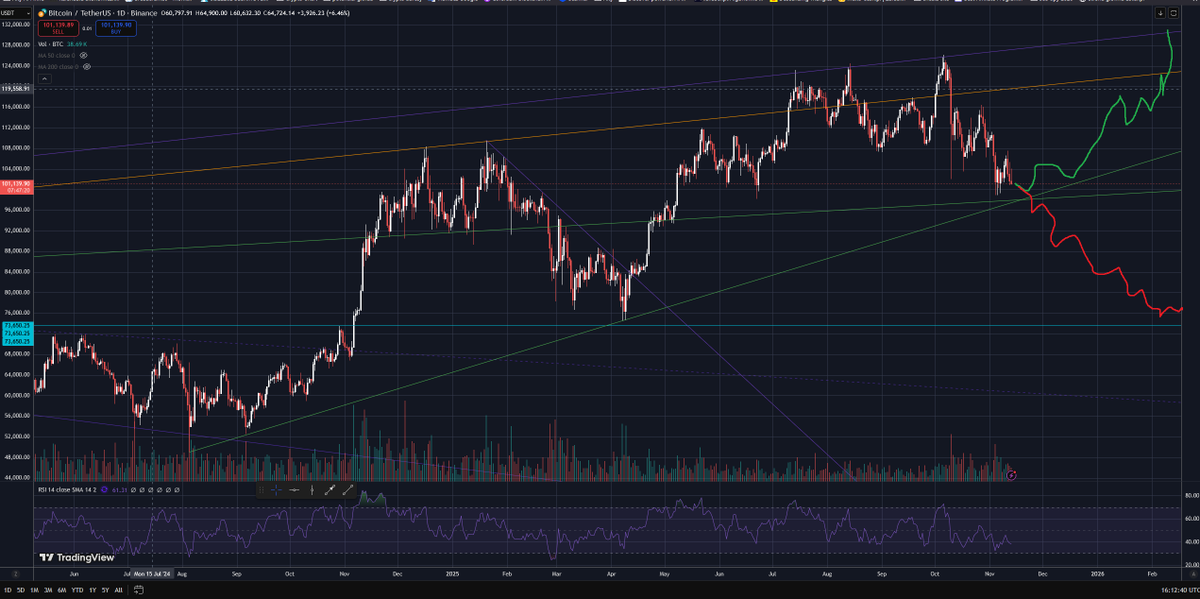
Task: Click the red SELL order button
Action: 58,28
